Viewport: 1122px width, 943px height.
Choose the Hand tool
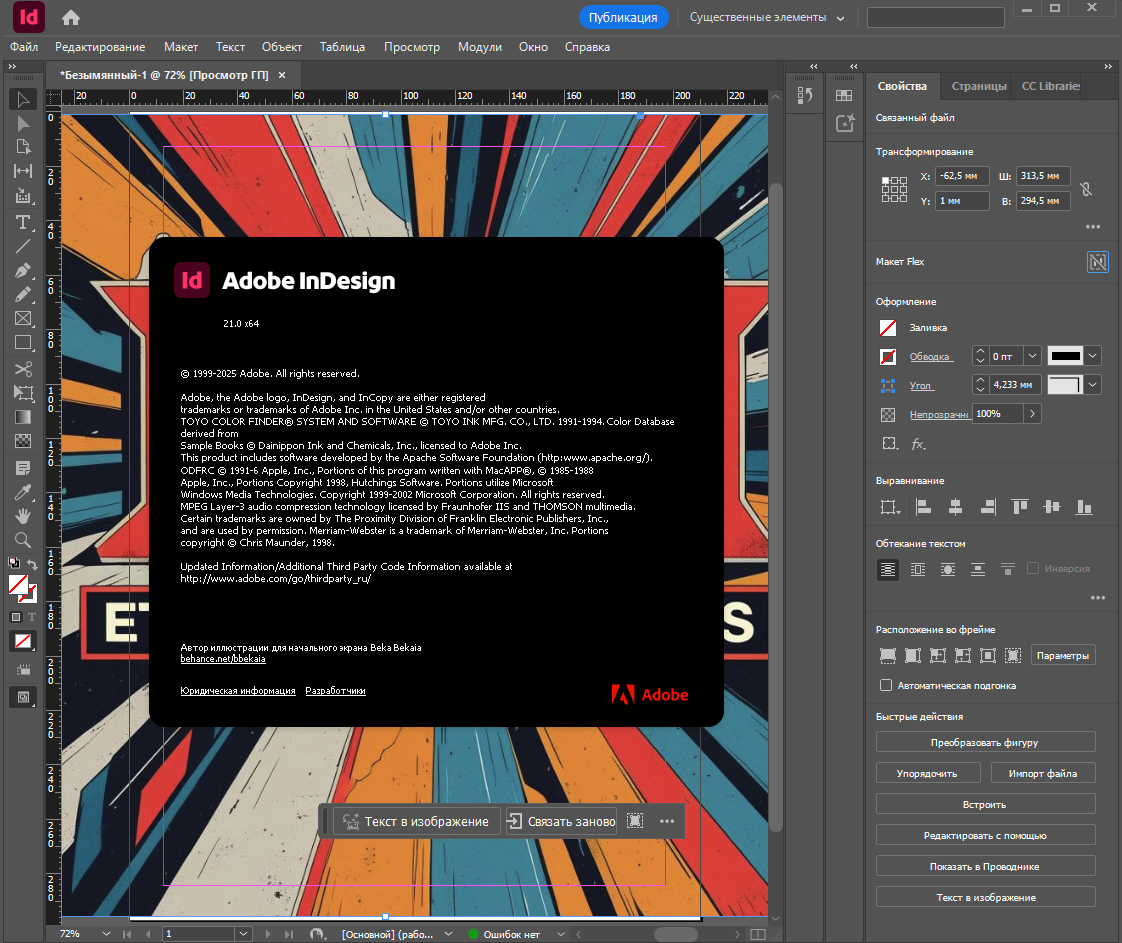[x=23, y=516]
